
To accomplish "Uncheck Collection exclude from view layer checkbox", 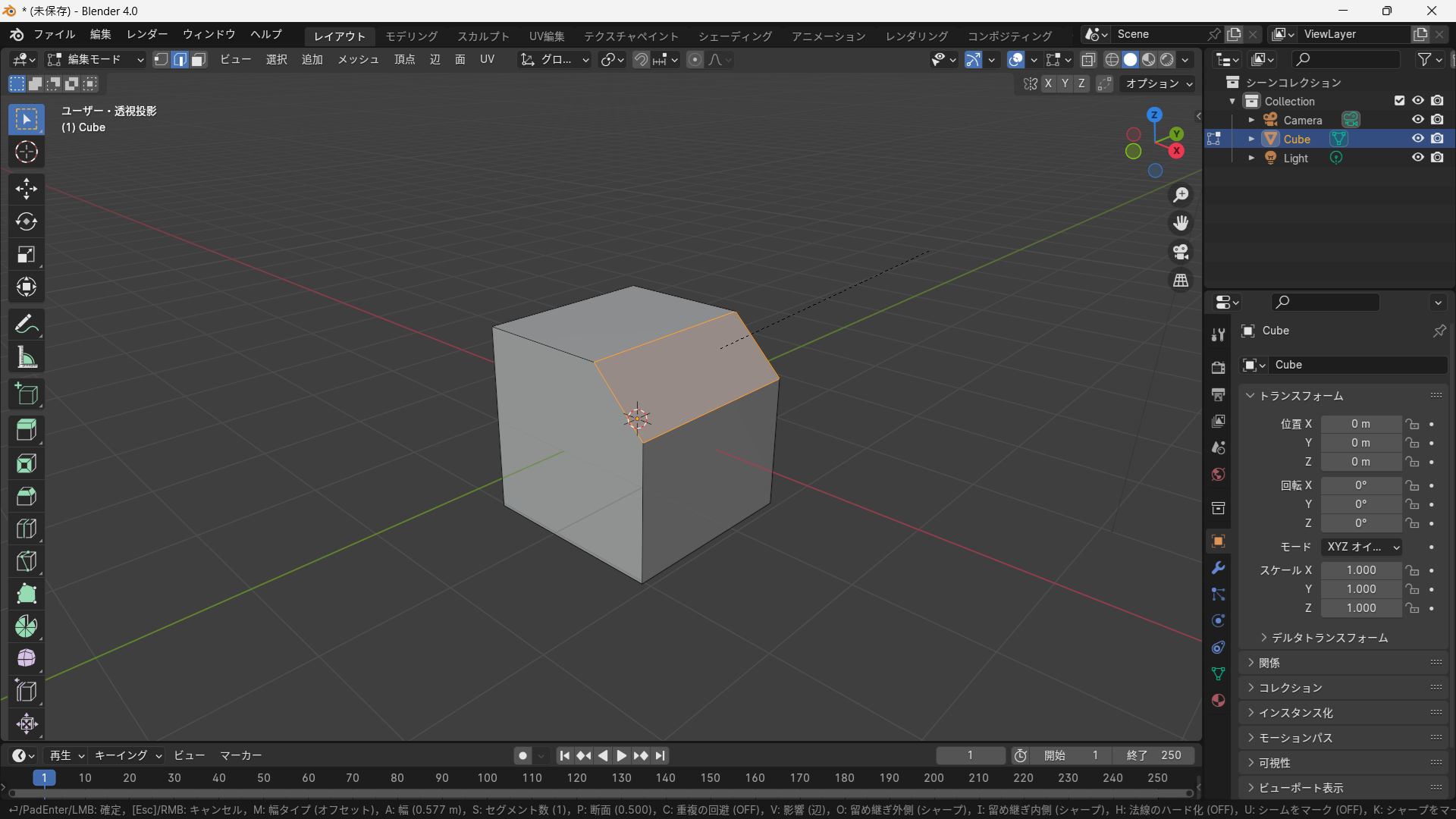I will point(1399,101).
